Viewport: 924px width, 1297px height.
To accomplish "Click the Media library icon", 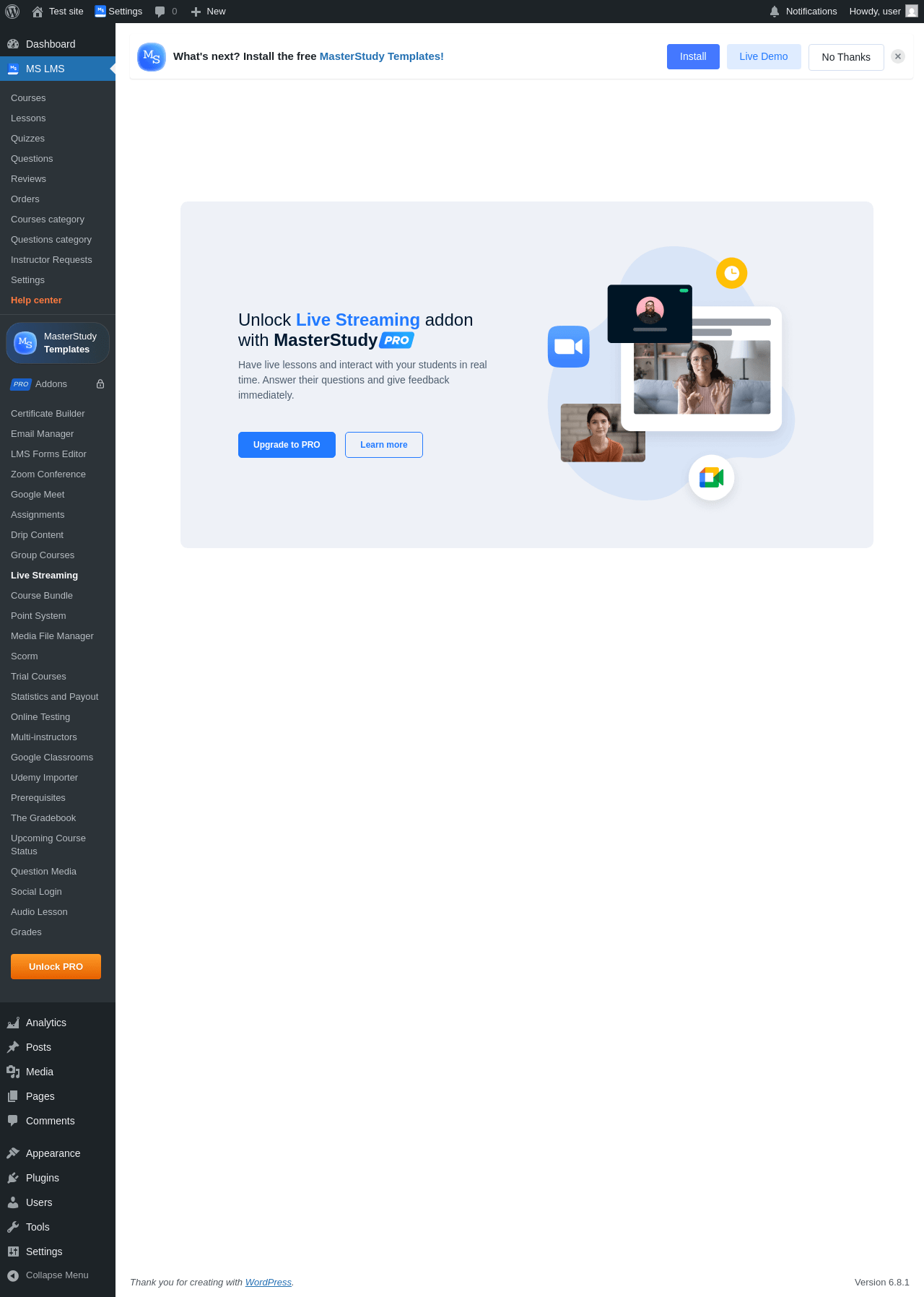I will (13, 1072).
